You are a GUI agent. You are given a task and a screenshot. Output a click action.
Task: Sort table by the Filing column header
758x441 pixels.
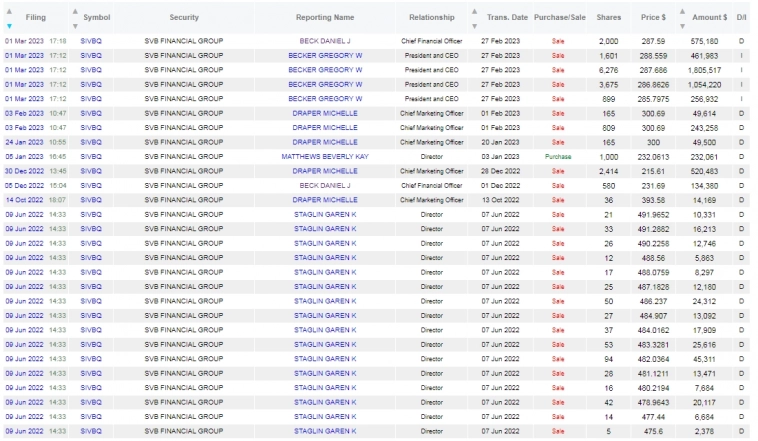pyautogui.click(x=35, y=17)
